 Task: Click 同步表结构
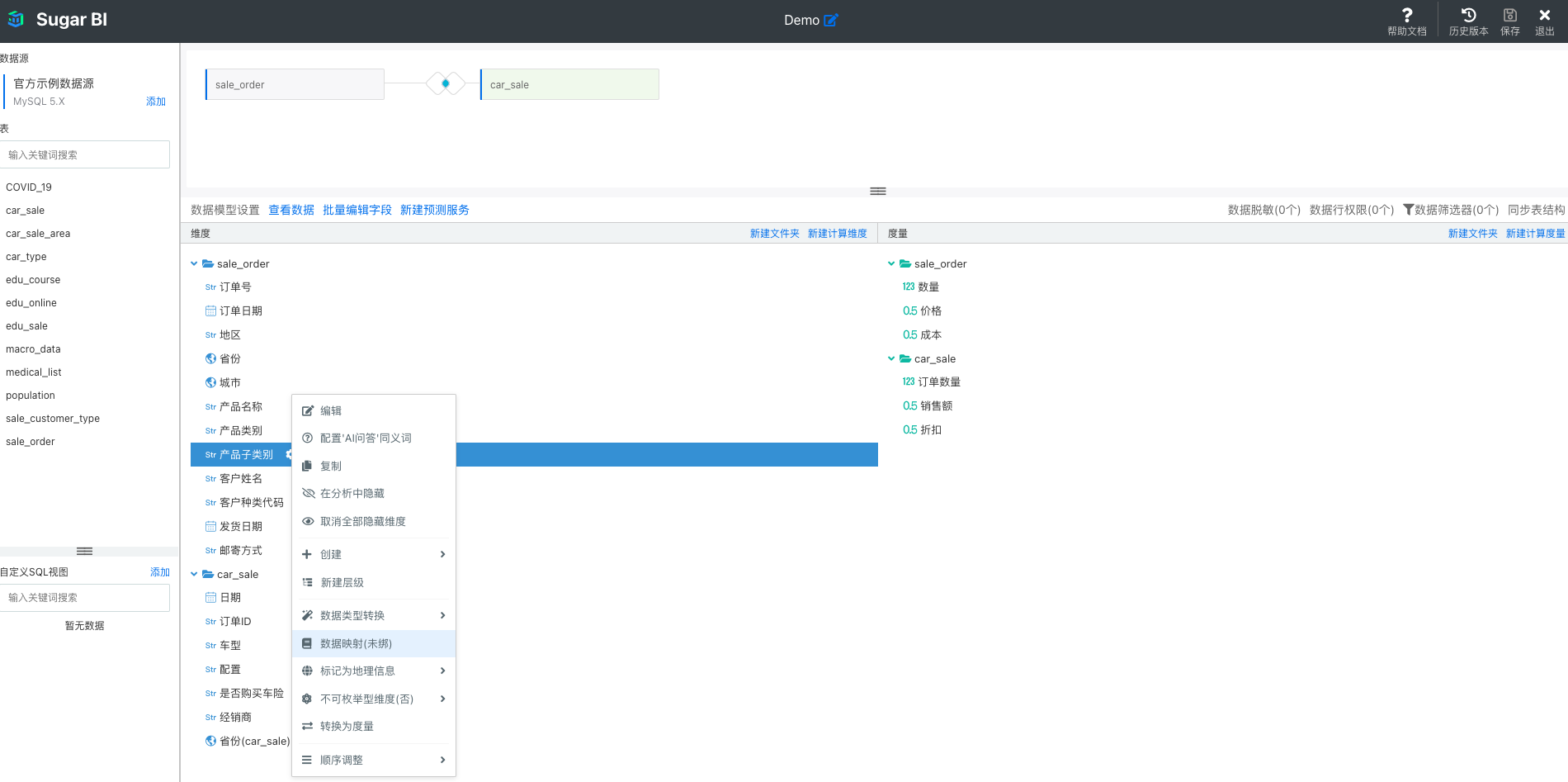1537,210
